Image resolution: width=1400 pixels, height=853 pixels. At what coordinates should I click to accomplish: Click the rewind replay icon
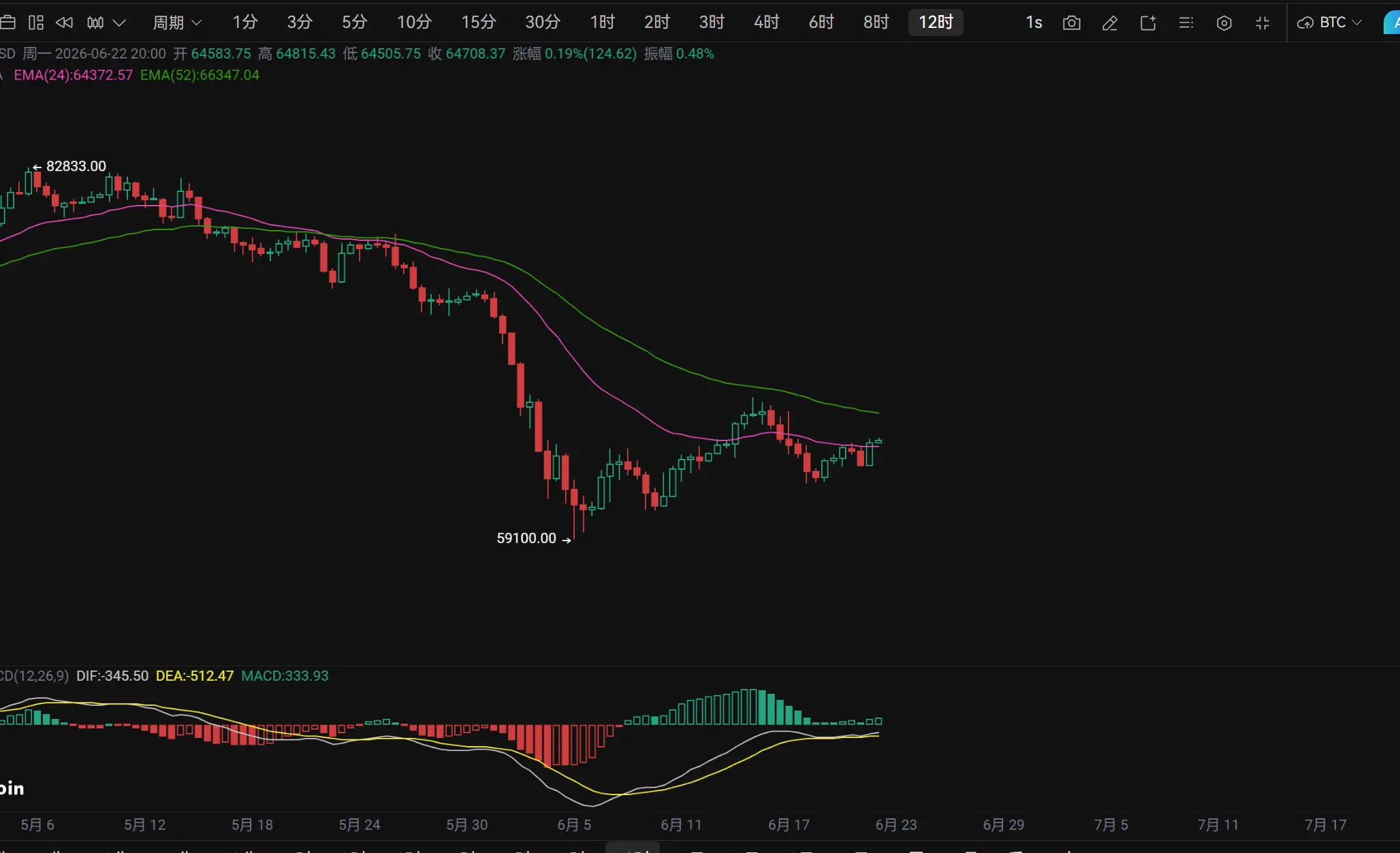[x=65, y=22]
